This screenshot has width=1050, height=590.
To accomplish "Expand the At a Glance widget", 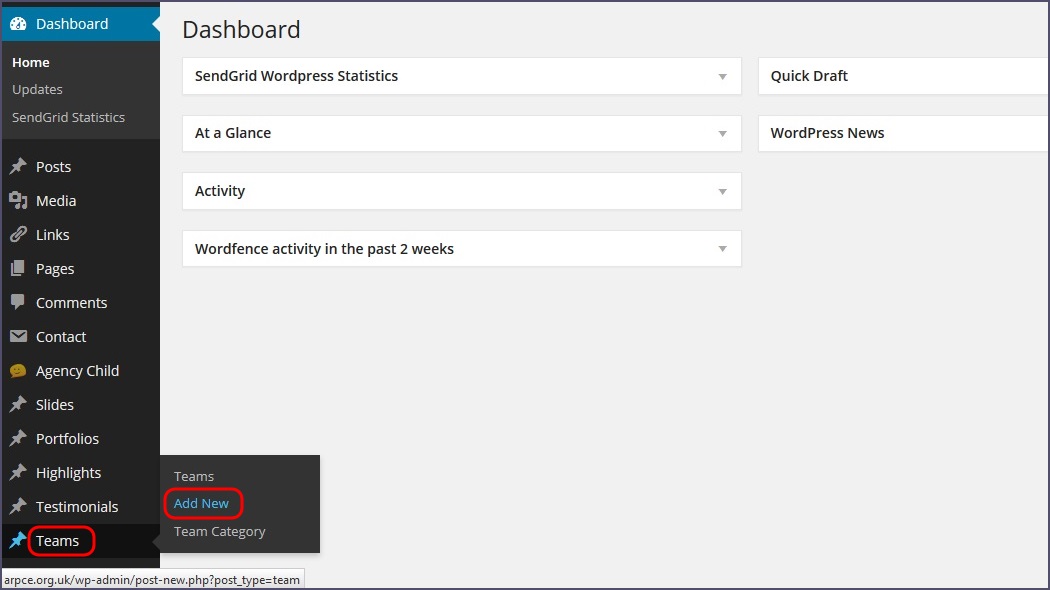I will point(722,134).
